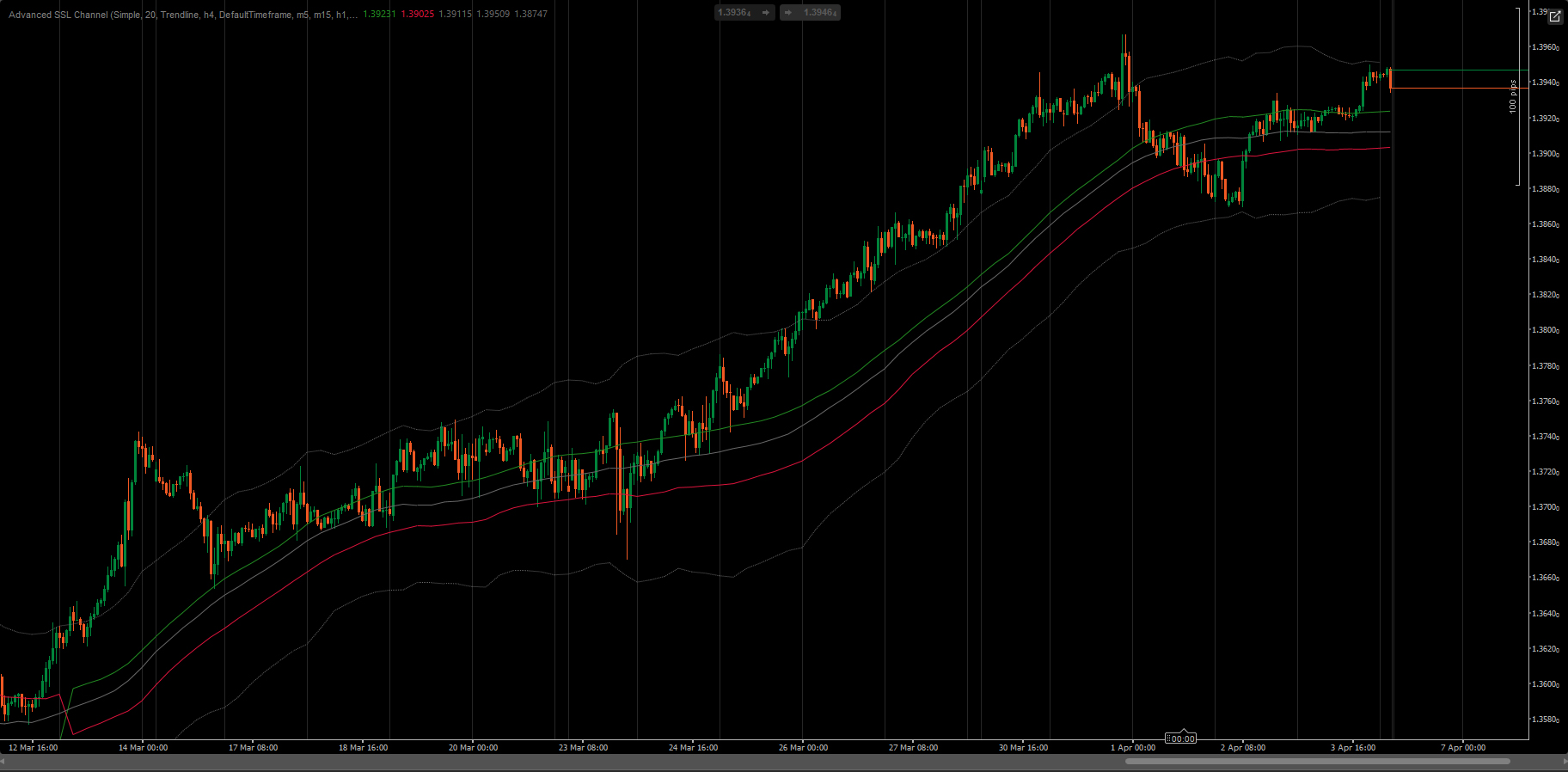The height and width of the screenshot is (772, 1568).
Task: Click the horizontal chart scrollbar thumb
Action: pos(1317,761)
